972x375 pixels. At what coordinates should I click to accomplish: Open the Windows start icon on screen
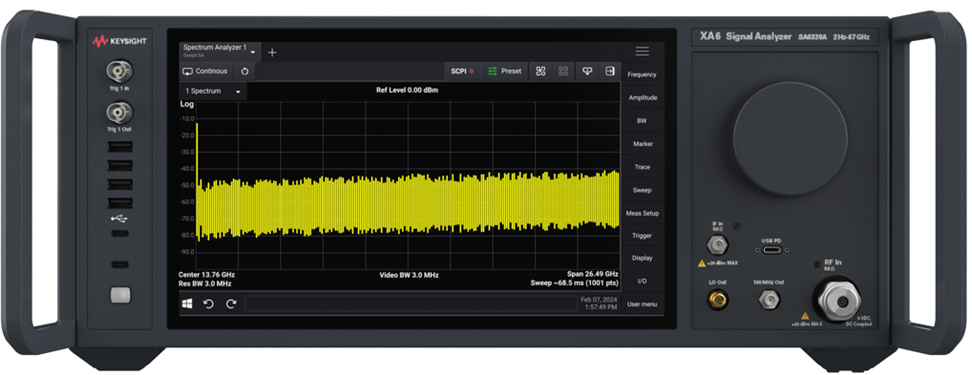coord(187,304)
